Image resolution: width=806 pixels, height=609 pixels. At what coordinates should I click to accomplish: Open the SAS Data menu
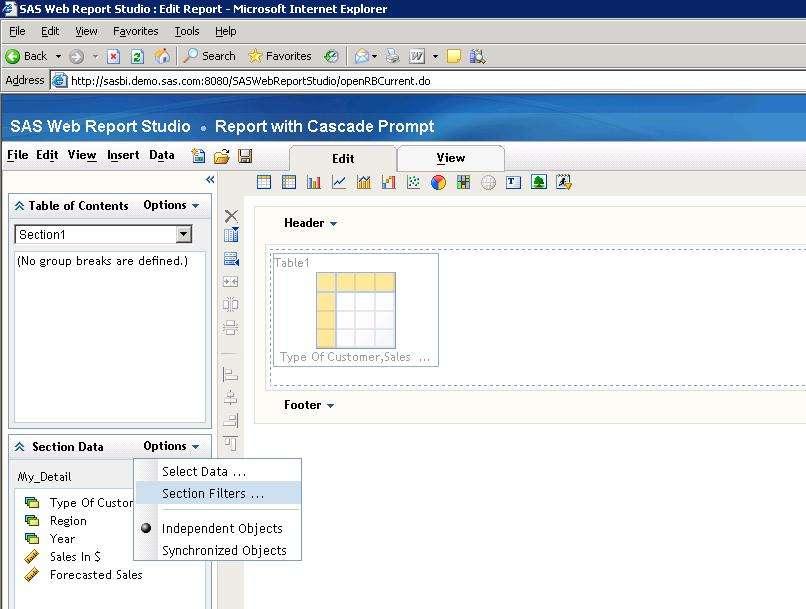(x=161, y=155)
